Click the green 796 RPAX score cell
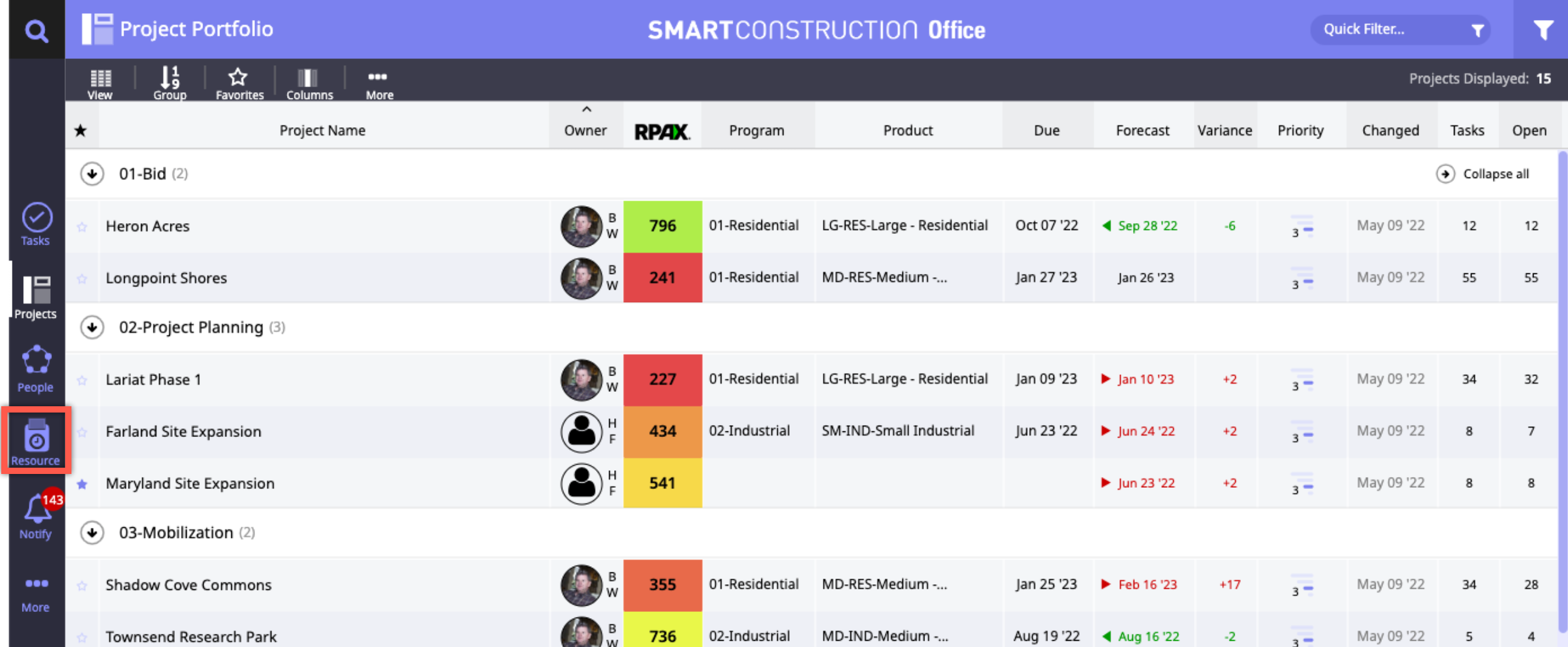The width and height of the screenshot is (1568, 647). pos(662,226)
